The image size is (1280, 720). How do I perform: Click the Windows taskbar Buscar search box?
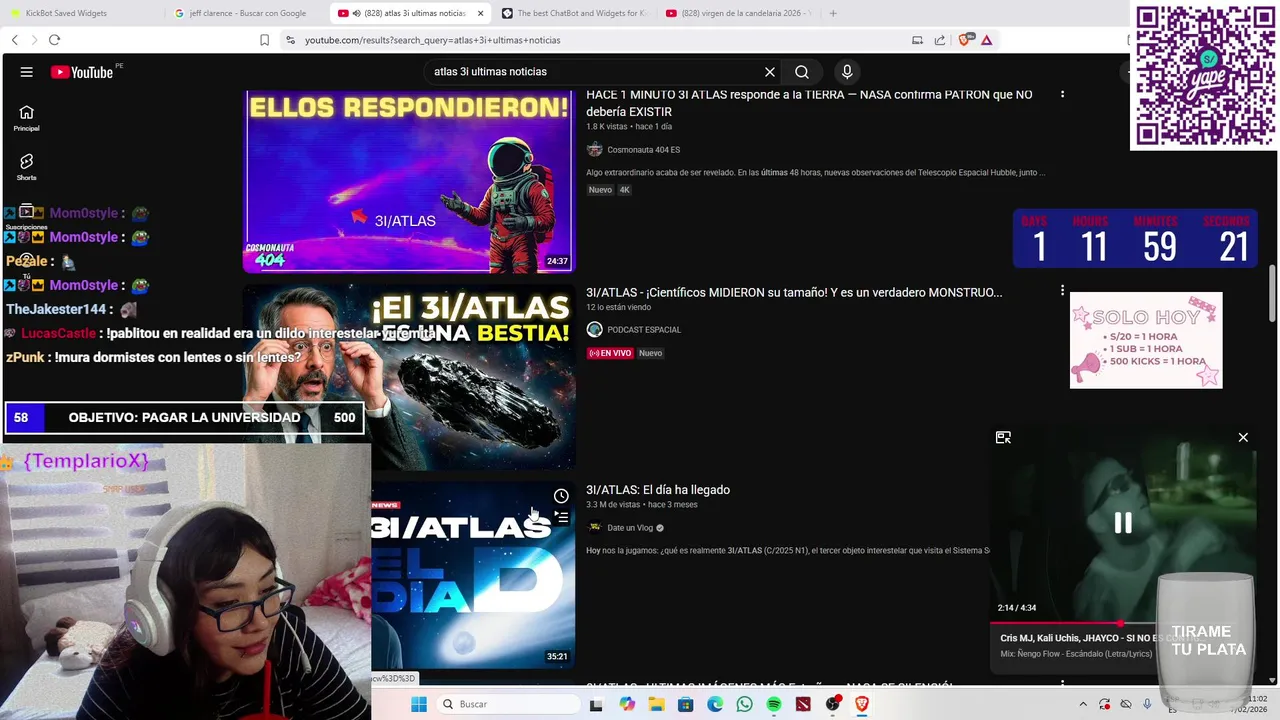point(508,704)
